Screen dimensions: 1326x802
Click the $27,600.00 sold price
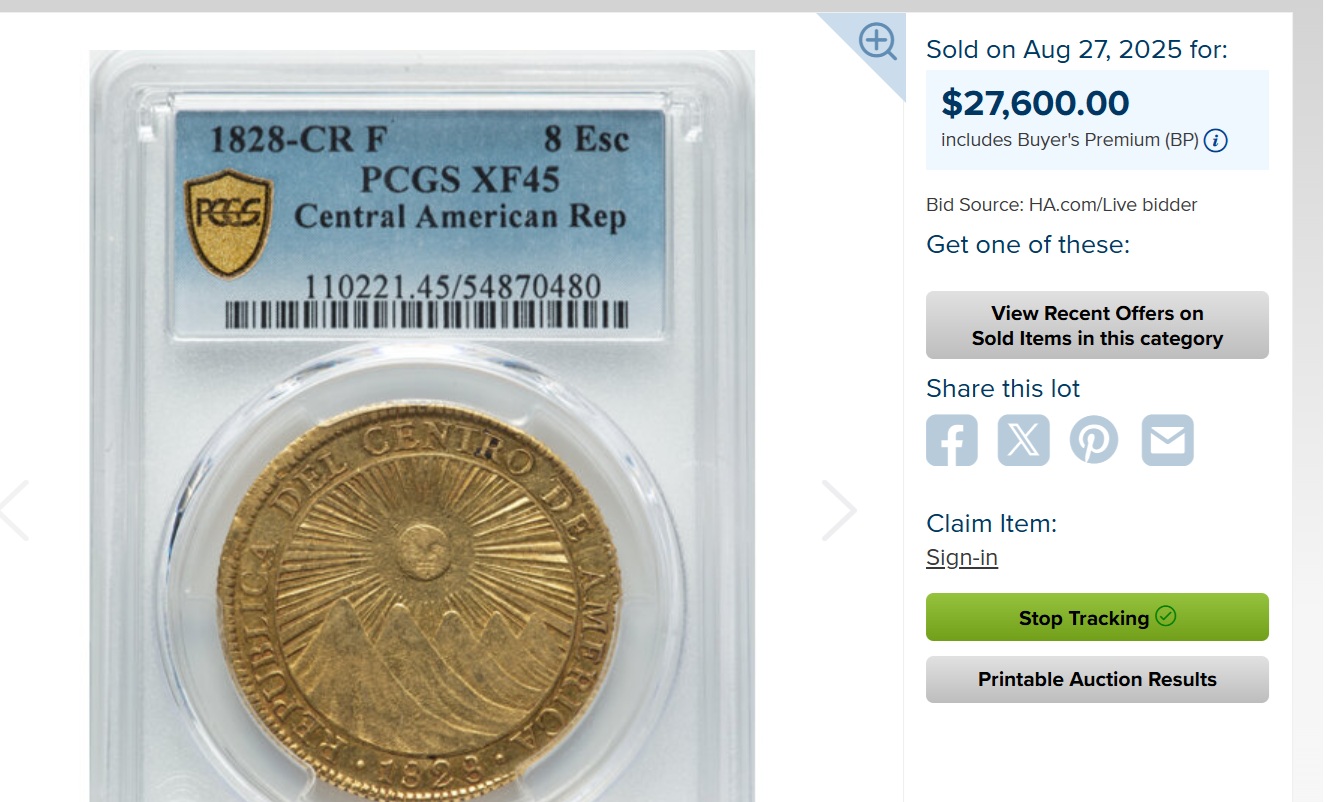pos(1035,103)
